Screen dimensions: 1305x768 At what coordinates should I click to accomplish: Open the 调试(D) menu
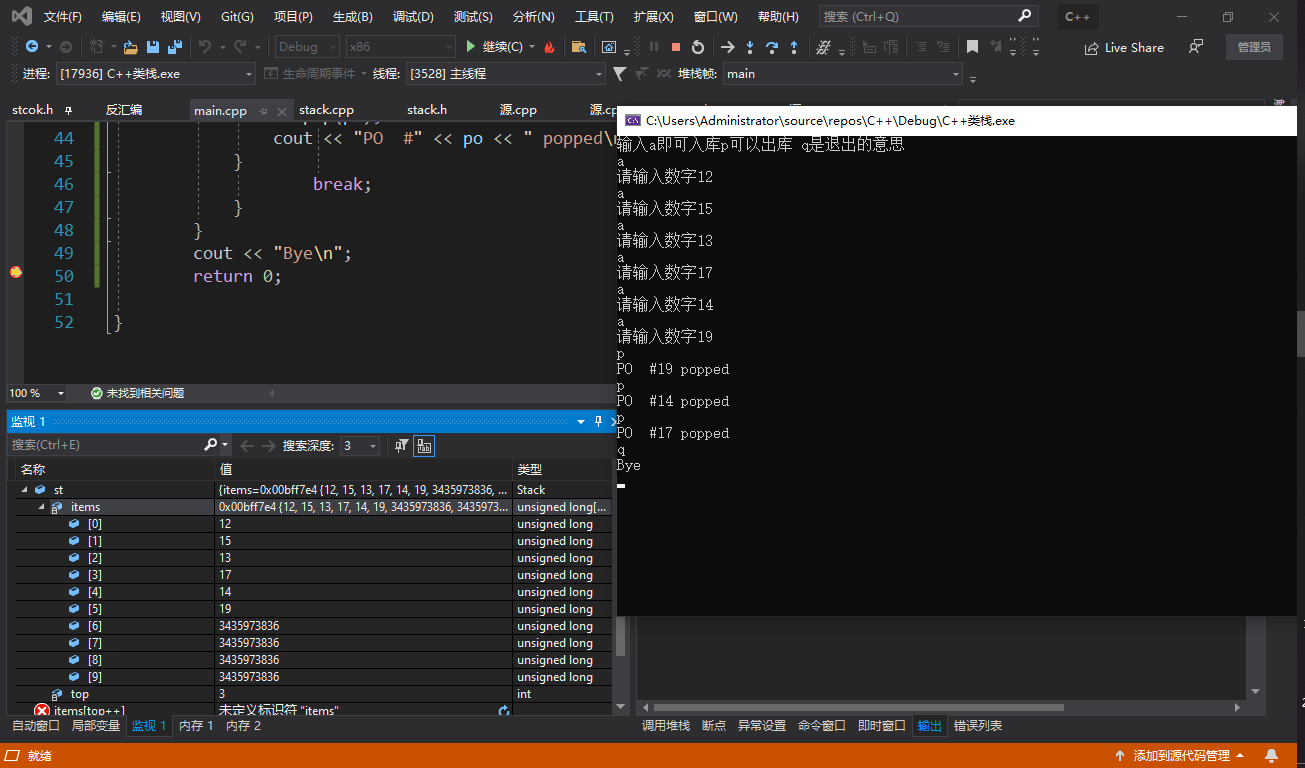(413, 17)
